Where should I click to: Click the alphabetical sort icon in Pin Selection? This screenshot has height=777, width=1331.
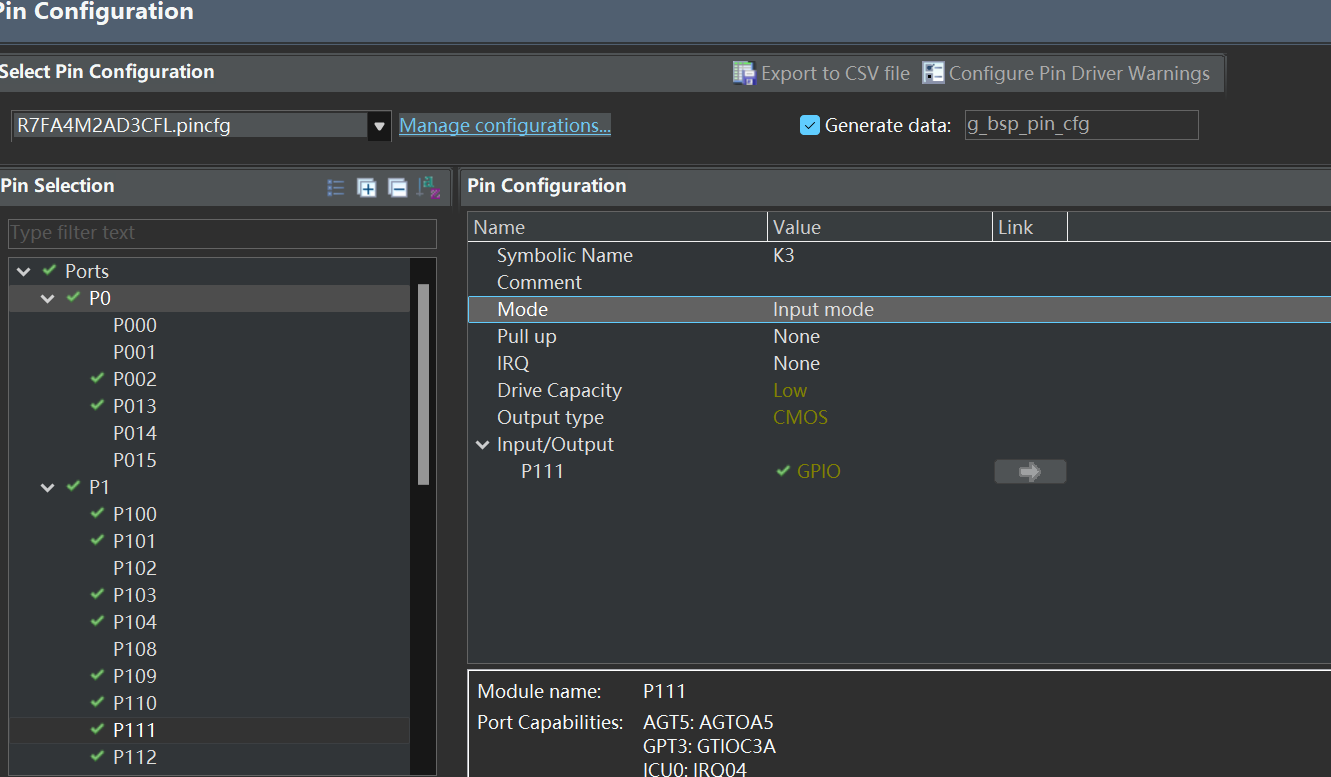click(x=428, y=187)
